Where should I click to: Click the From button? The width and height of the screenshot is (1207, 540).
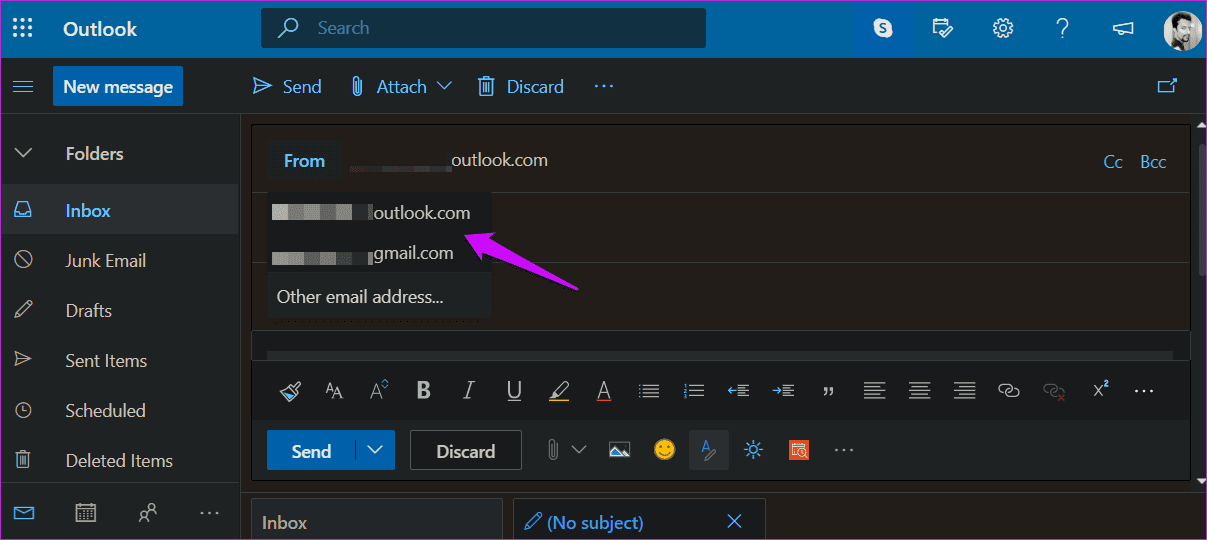[x=304, y=161]
